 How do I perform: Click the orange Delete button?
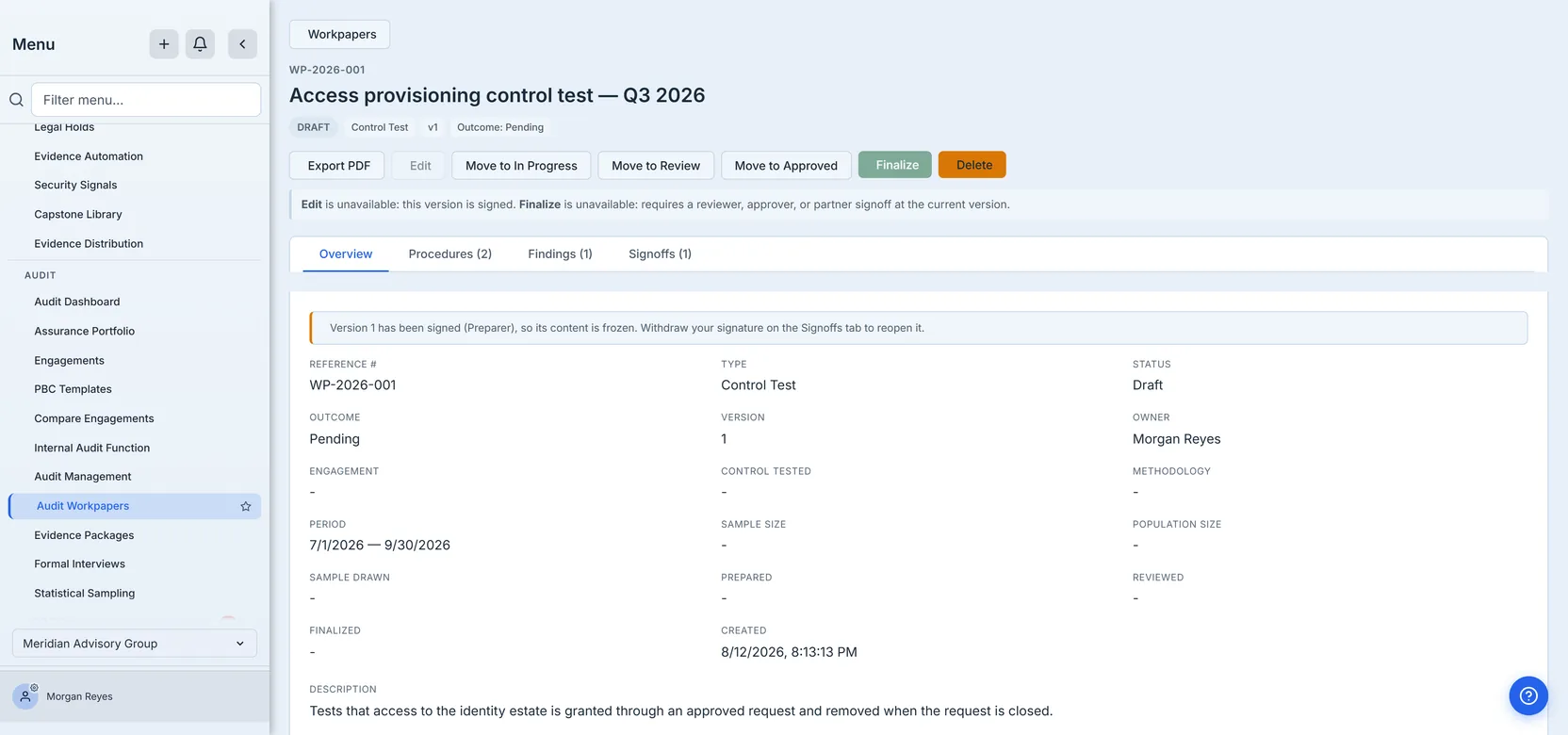pos(972,165)
